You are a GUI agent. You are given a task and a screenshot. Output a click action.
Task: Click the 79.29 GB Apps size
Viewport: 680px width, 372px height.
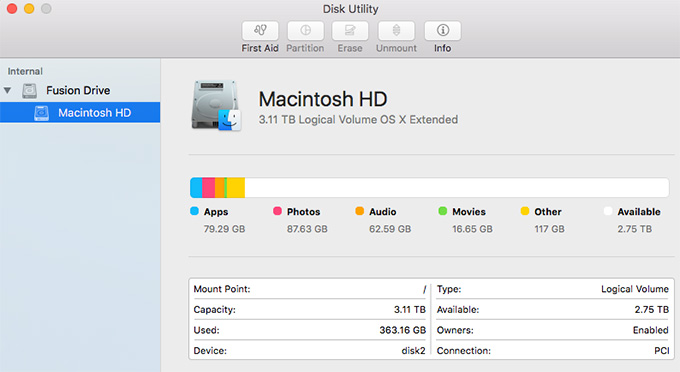coord(225,229)
